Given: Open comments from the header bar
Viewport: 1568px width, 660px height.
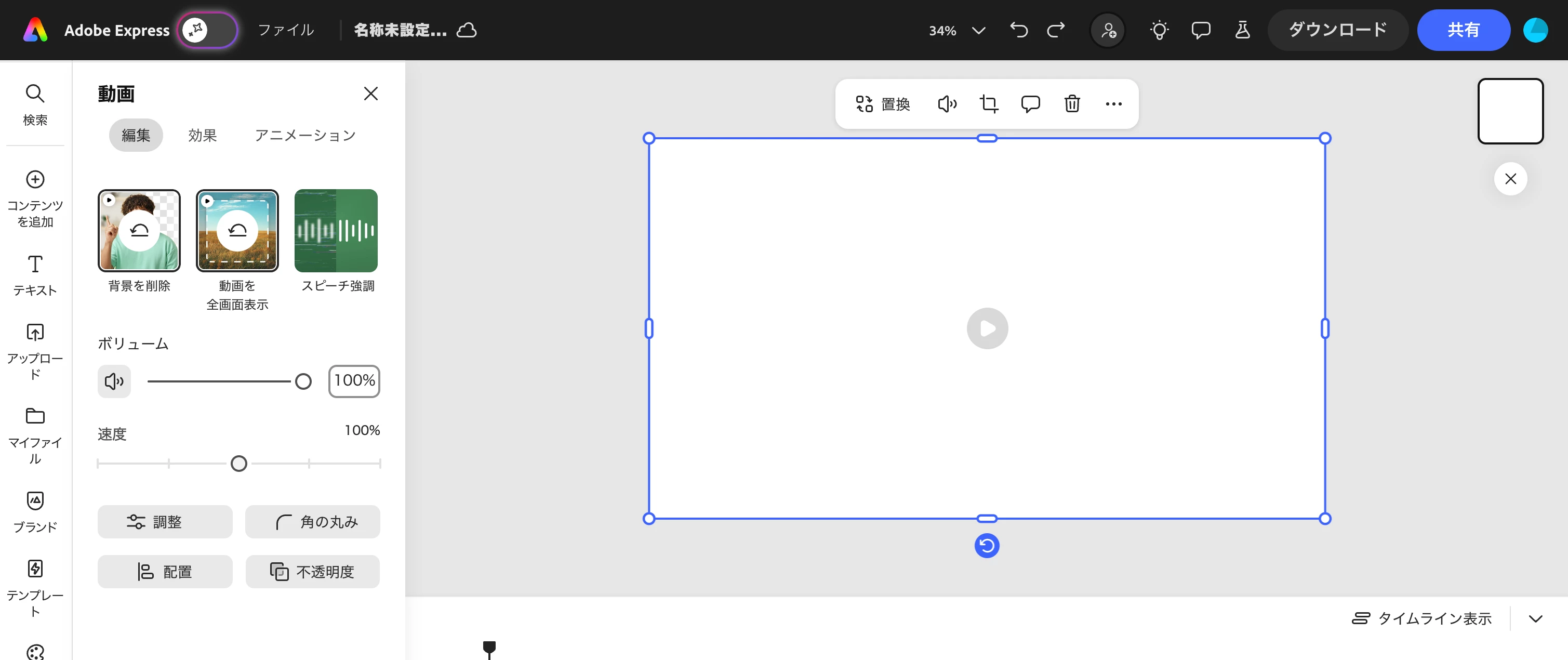Looking at the screenshot, I should [x=1201, y=30].
